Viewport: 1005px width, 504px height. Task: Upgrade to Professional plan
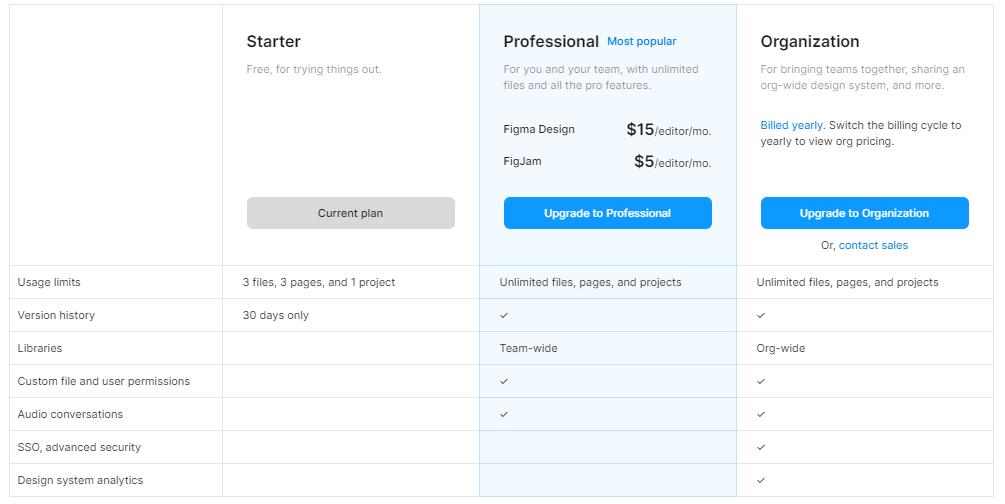[x=608, y=213]
